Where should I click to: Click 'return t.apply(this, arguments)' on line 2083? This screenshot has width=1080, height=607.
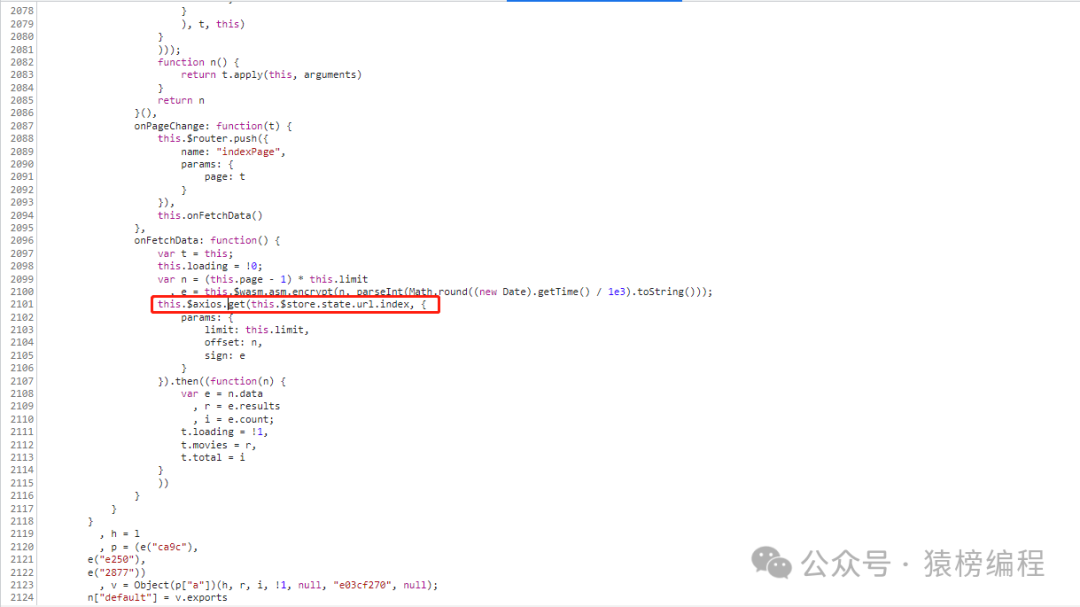coord(271,74)
